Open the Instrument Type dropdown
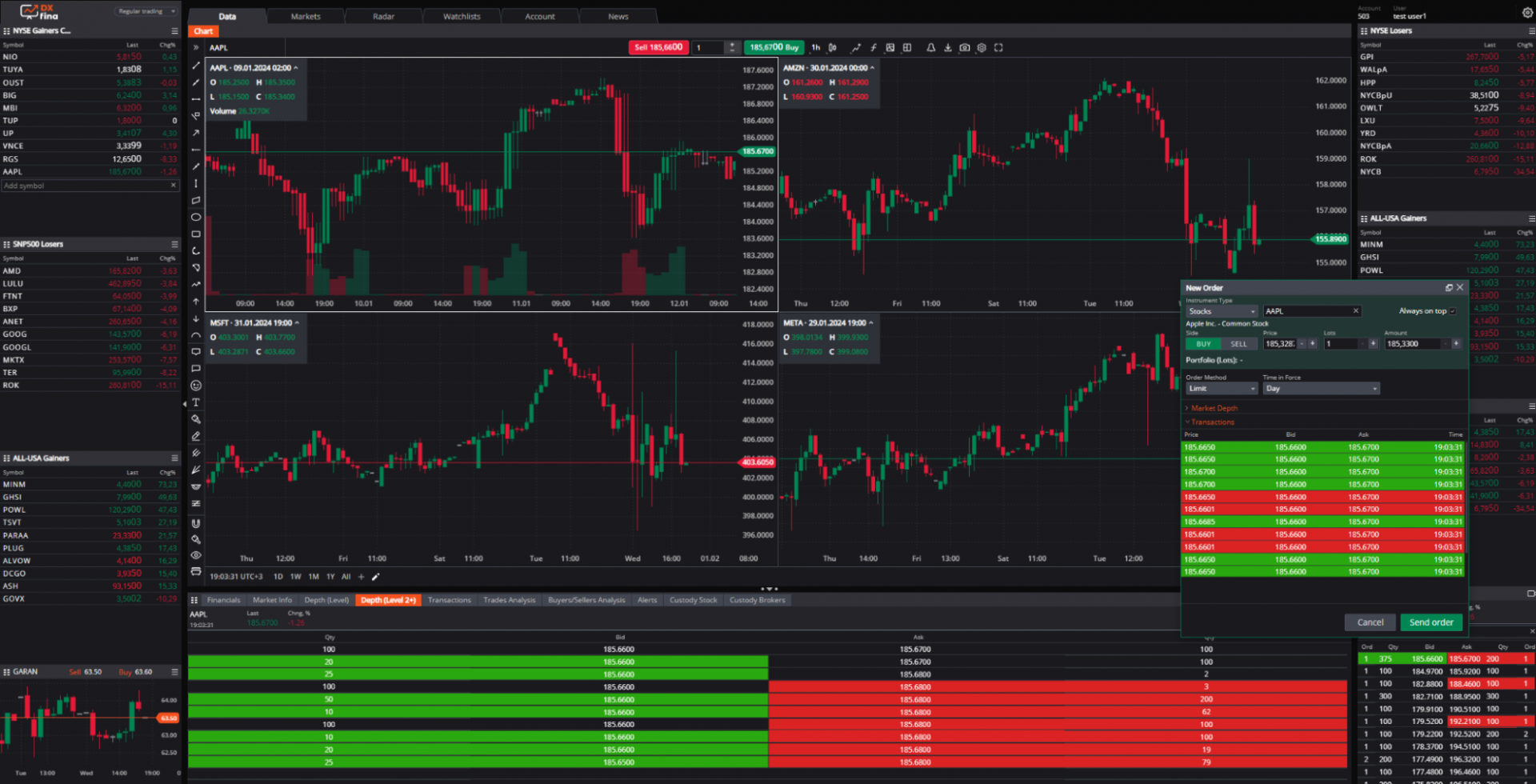The width and height of the screenshot is (1536, 784). tap(1222, 310)
